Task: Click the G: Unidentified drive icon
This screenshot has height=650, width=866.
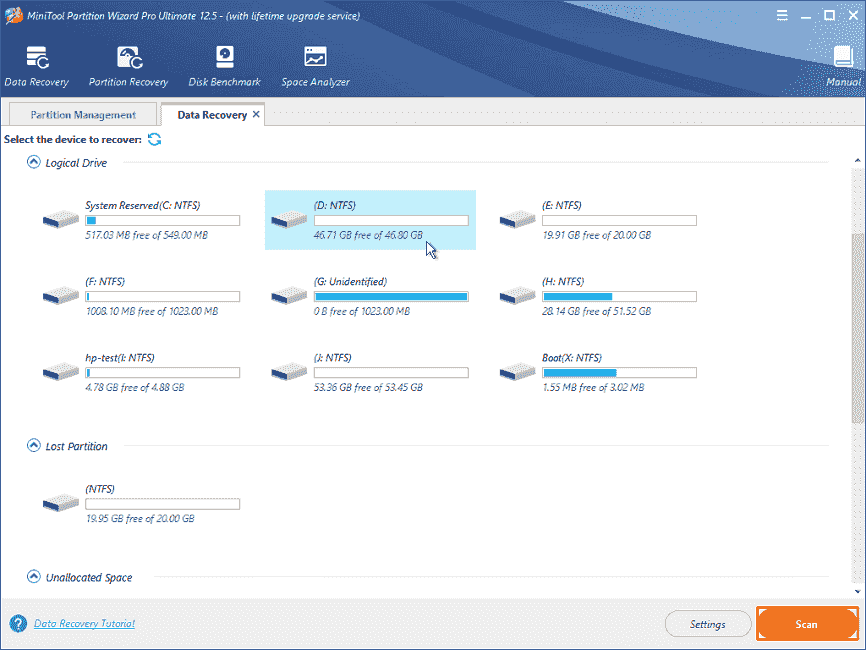Action: 289,295
